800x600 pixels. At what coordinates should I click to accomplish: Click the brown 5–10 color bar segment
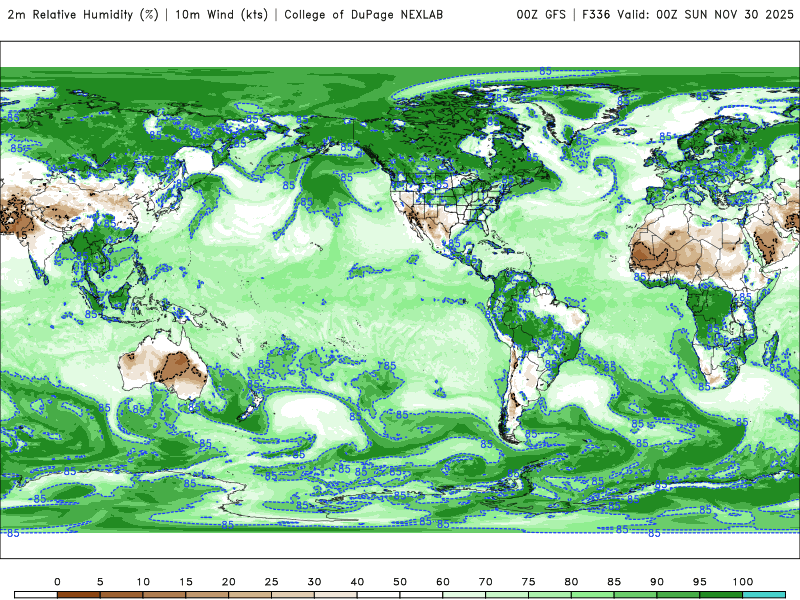click(x=121, y=595)
